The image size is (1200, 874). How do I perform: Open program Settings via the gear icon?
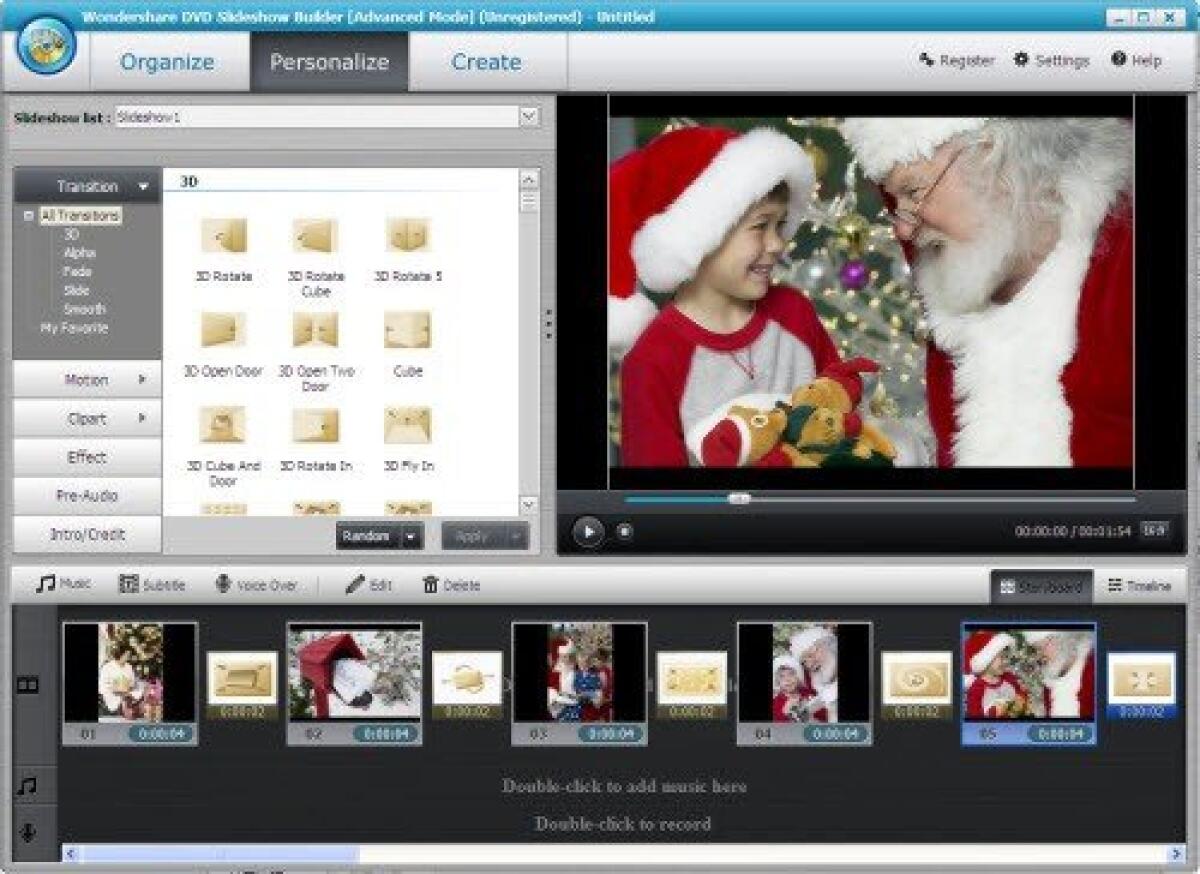[x=1020, y=60]
